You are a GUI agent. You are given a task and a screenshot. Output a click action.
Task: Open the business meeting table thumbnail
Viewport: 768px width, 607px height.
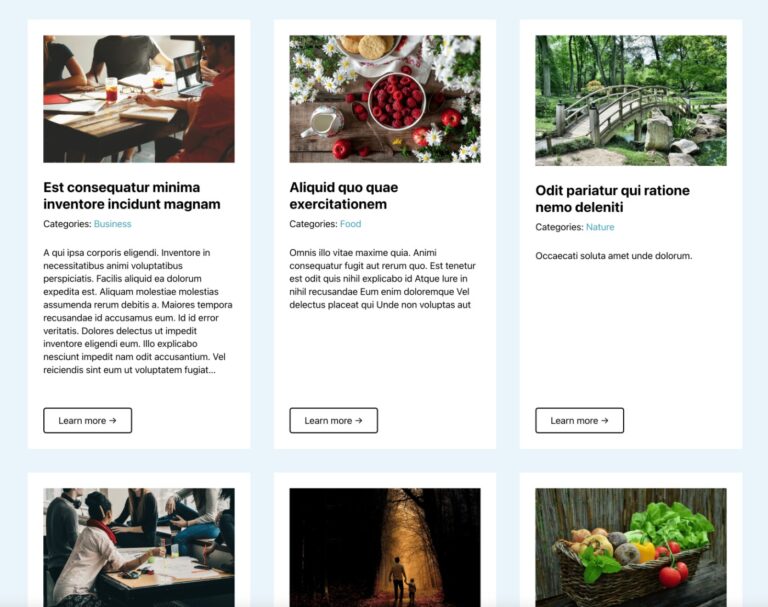pos(139,98)
